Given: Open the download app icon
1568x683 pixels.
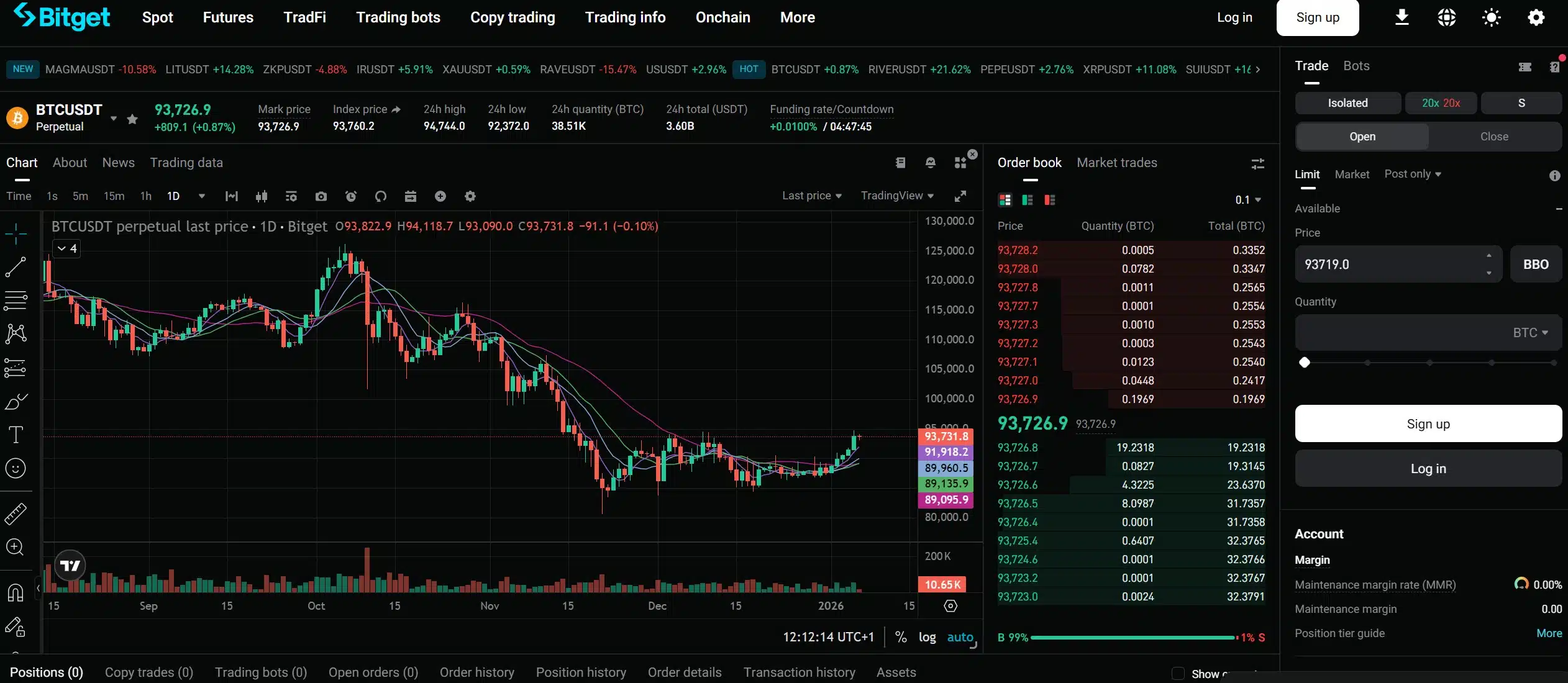Looking at the screenshot, I should coord(1402,17).
